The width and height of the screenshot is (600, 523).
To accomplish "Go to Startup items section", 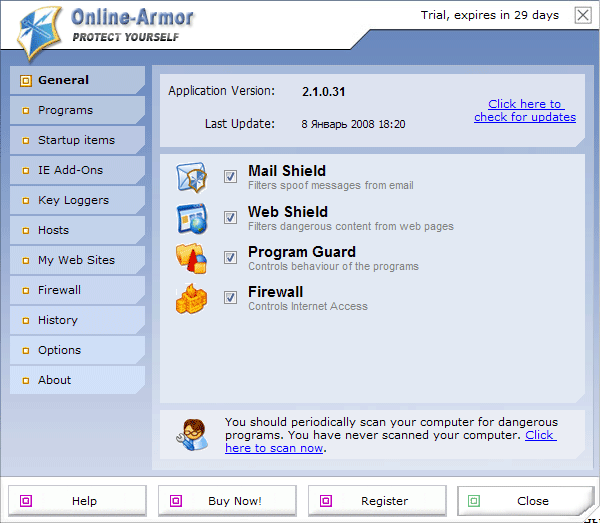I will click(x=77, y=140).
